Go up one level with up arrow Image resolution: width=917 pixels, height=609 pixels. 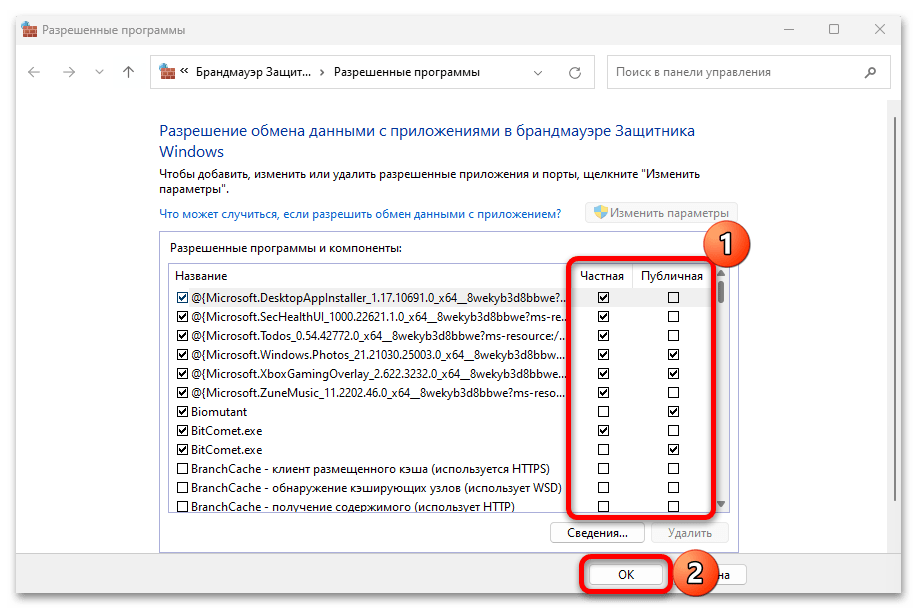pos(129,72)
